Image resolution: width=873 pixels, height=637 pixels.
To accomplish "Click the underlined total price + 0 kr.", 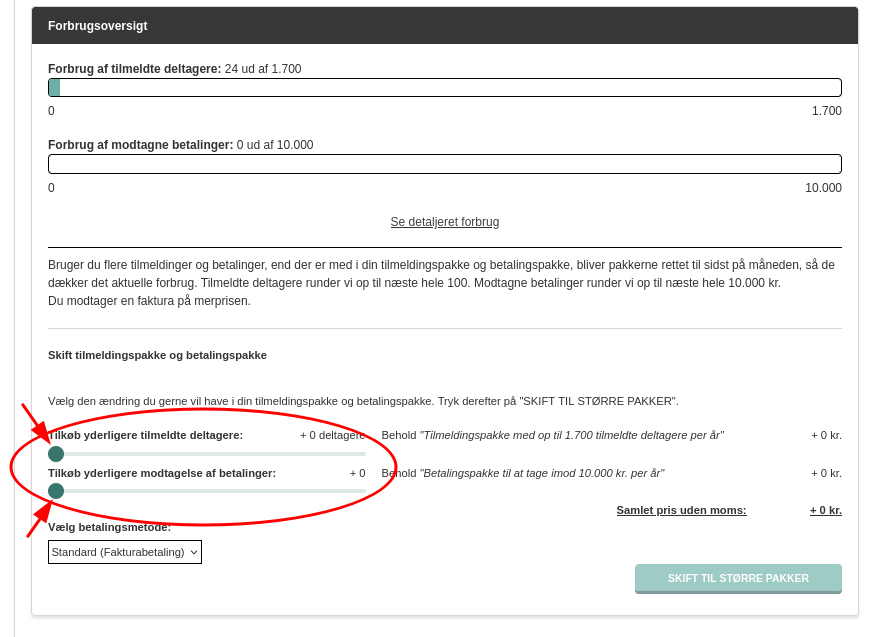I will point(825,510).
